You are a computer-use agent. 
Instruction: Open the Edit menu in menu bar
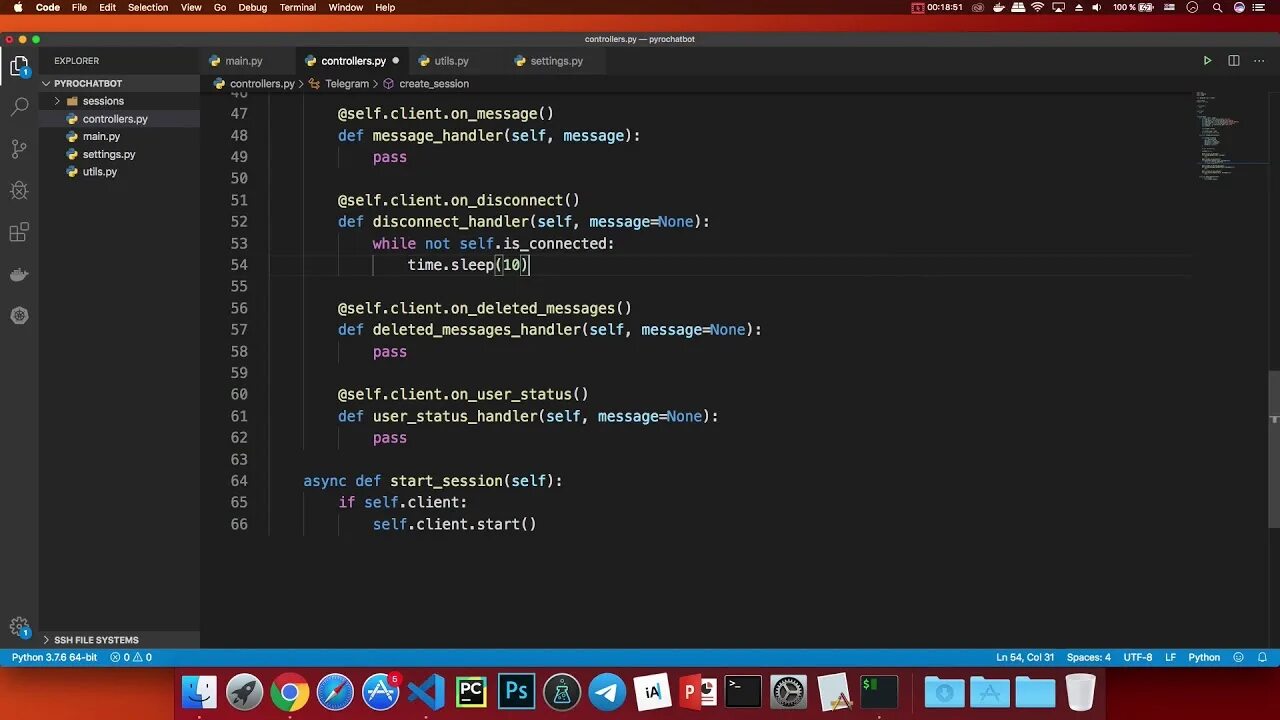tap(107, 7)
